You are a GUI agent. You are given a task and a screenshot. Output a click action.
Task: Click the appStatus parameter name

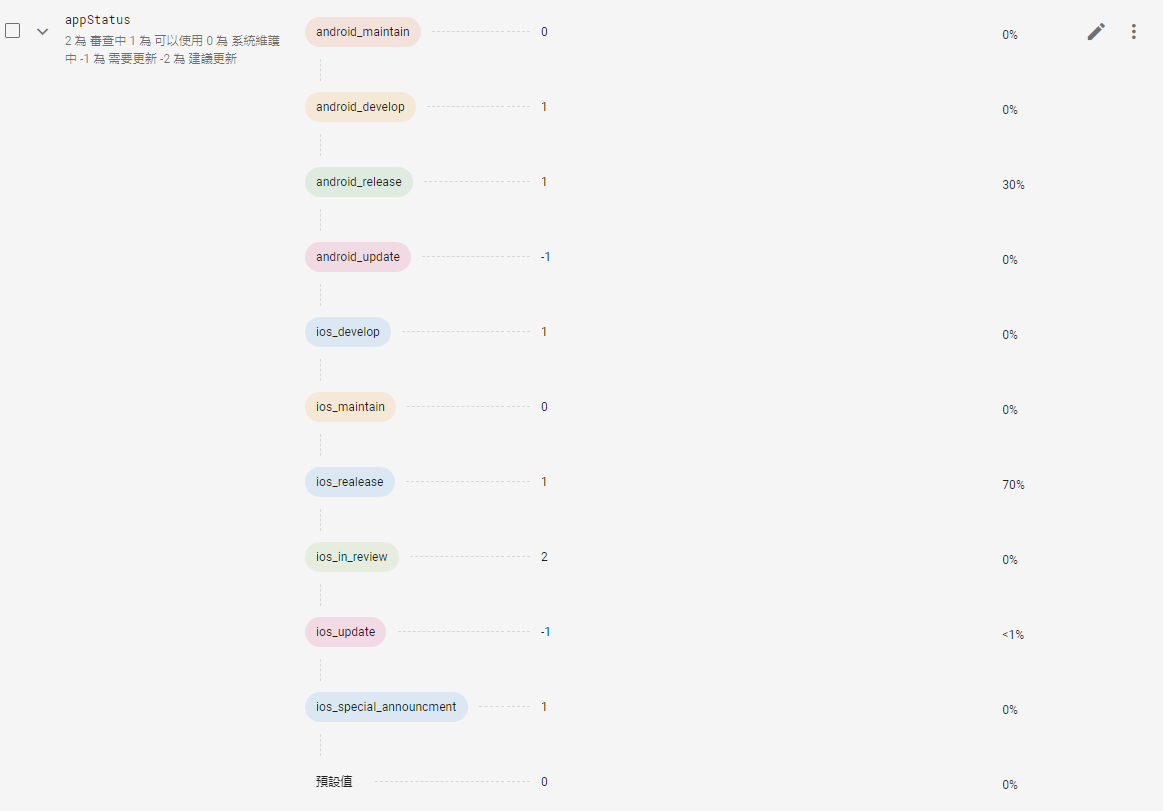point(97,20)
